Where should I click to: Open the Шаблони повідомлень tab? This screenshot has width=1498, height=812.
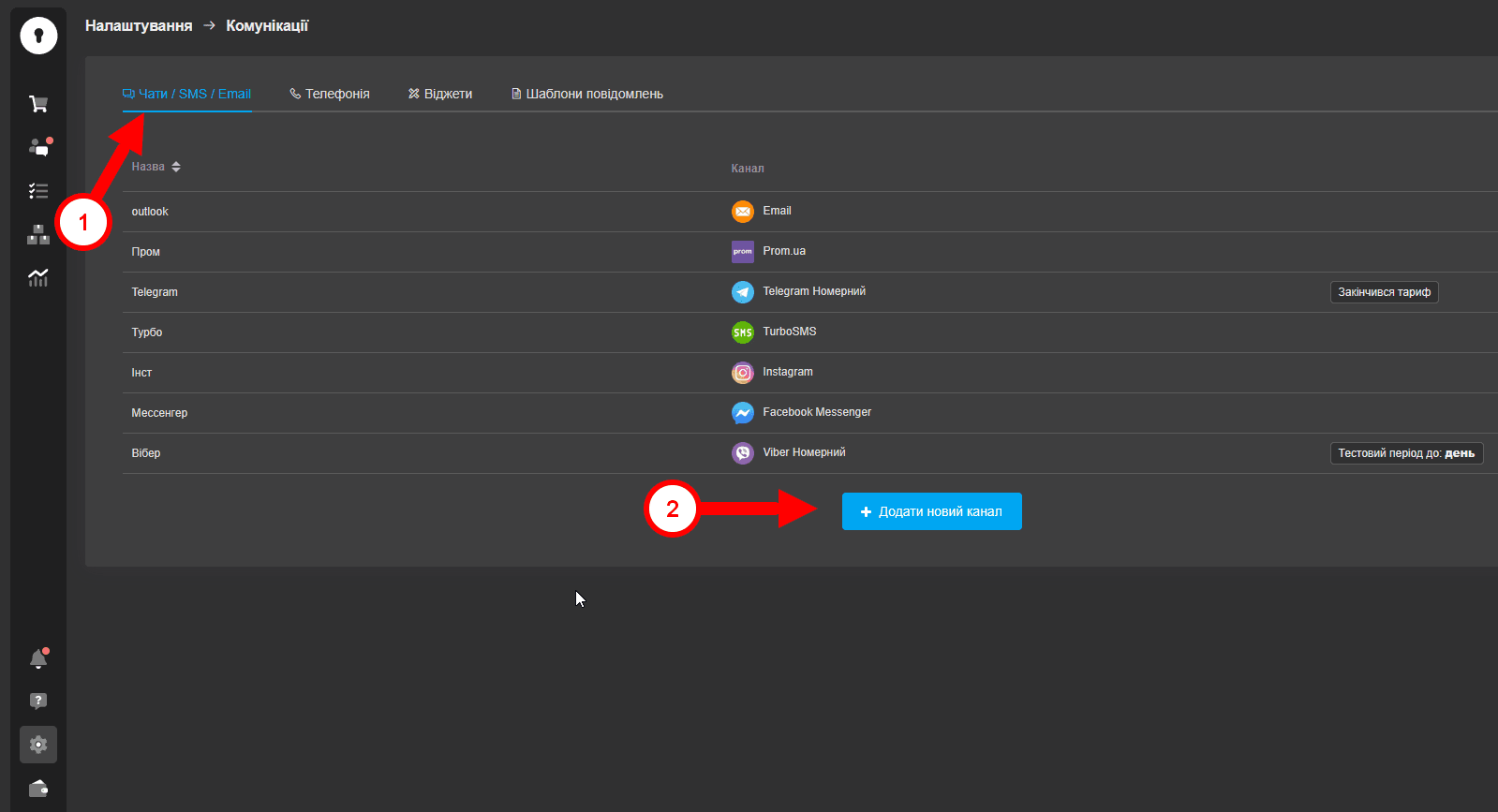587,94
